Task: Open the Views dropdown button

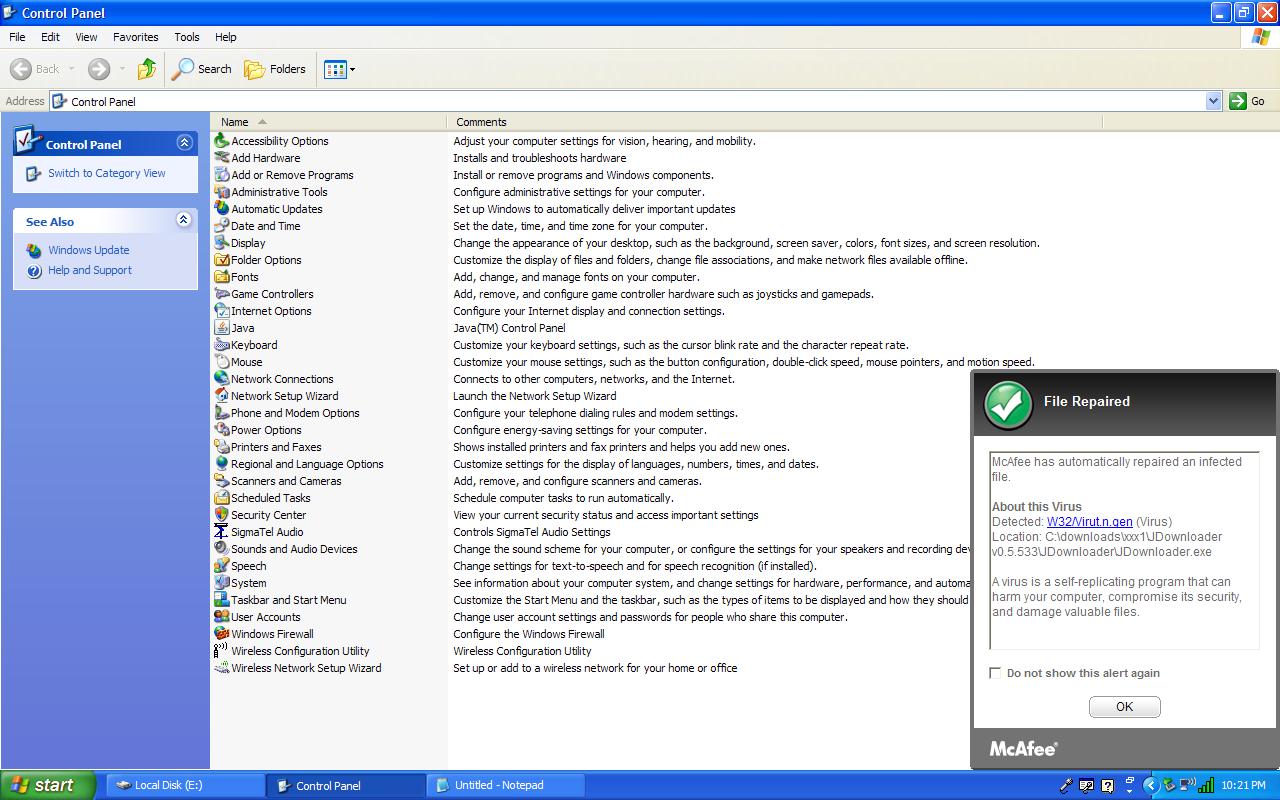Action: click(x=339, y=69)
